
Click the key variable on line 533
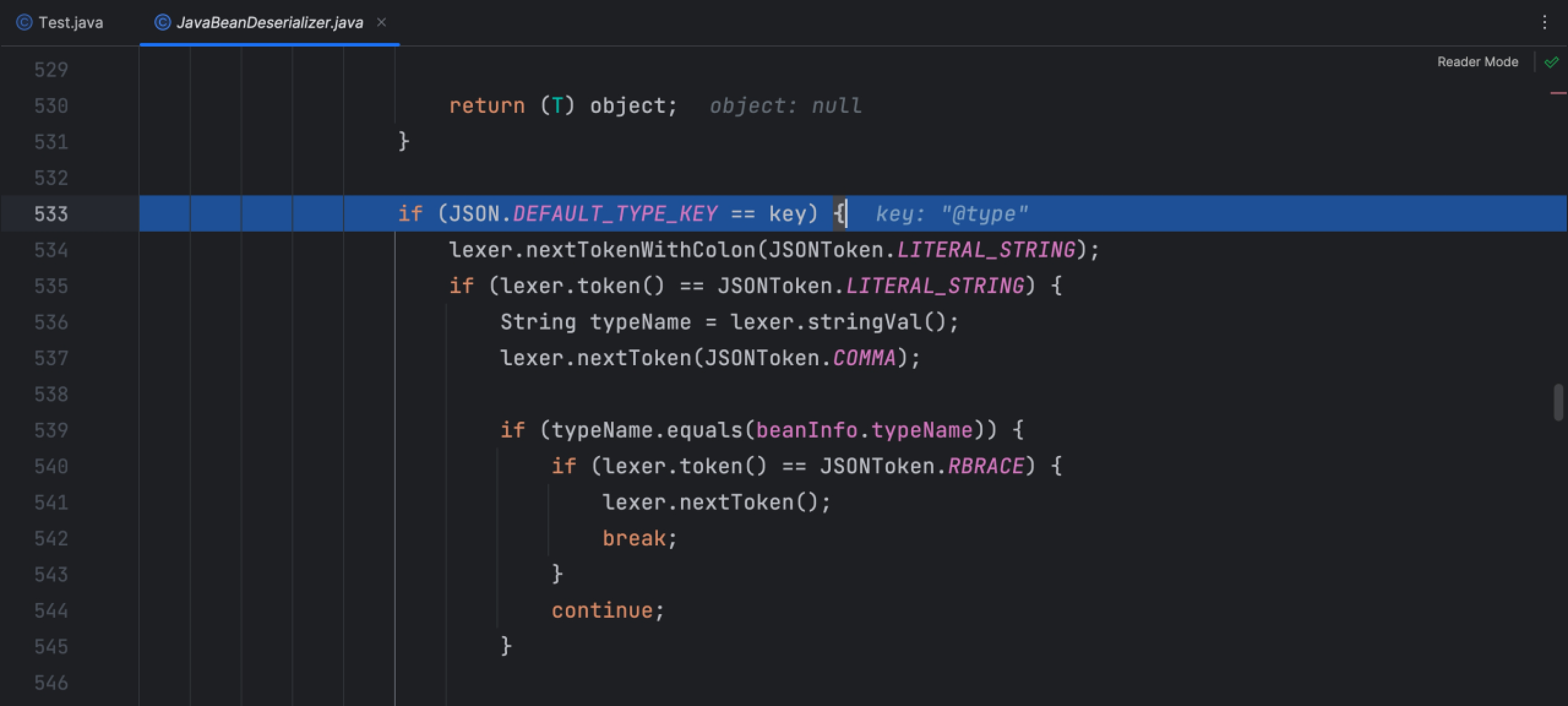click(788, 214)
